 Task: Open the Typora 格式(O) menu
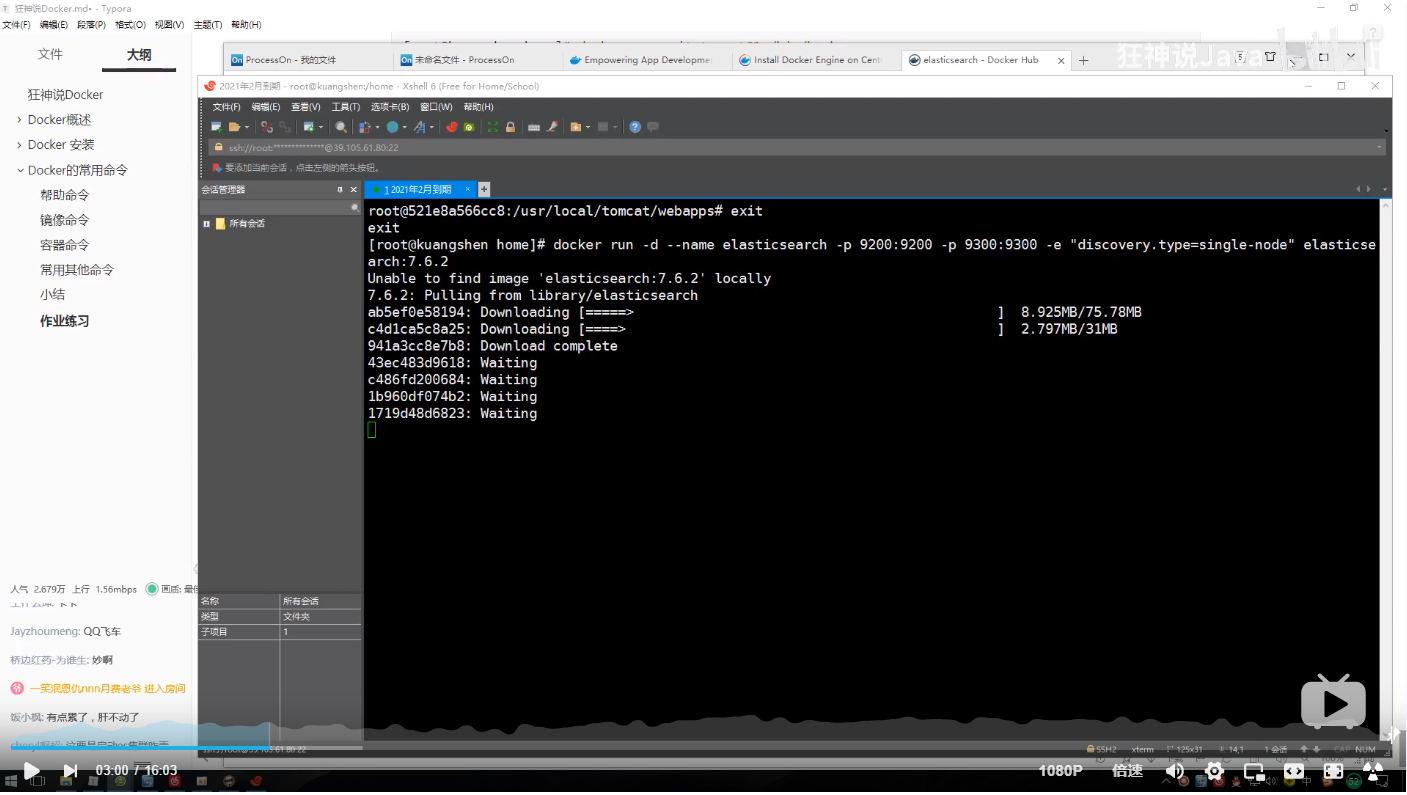pos(130,24)
